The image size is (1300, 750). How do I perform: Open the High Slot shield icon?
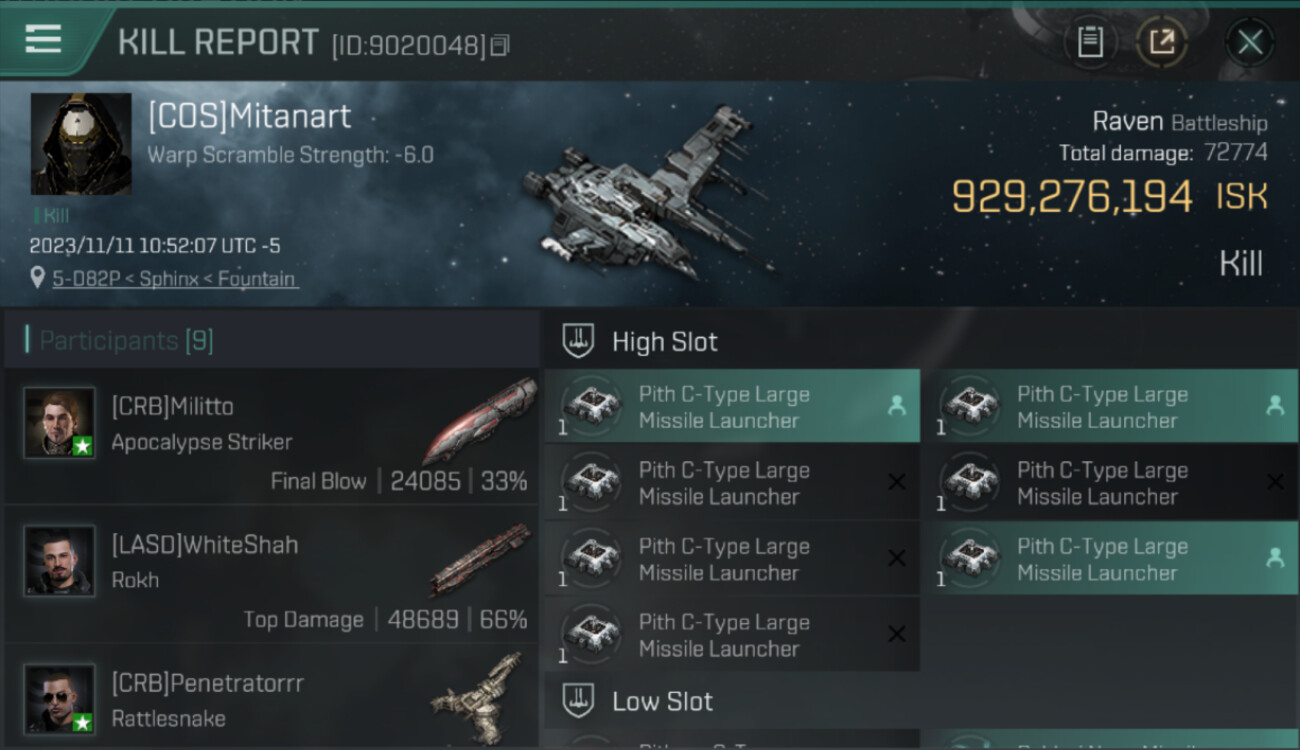pos(578,341)
